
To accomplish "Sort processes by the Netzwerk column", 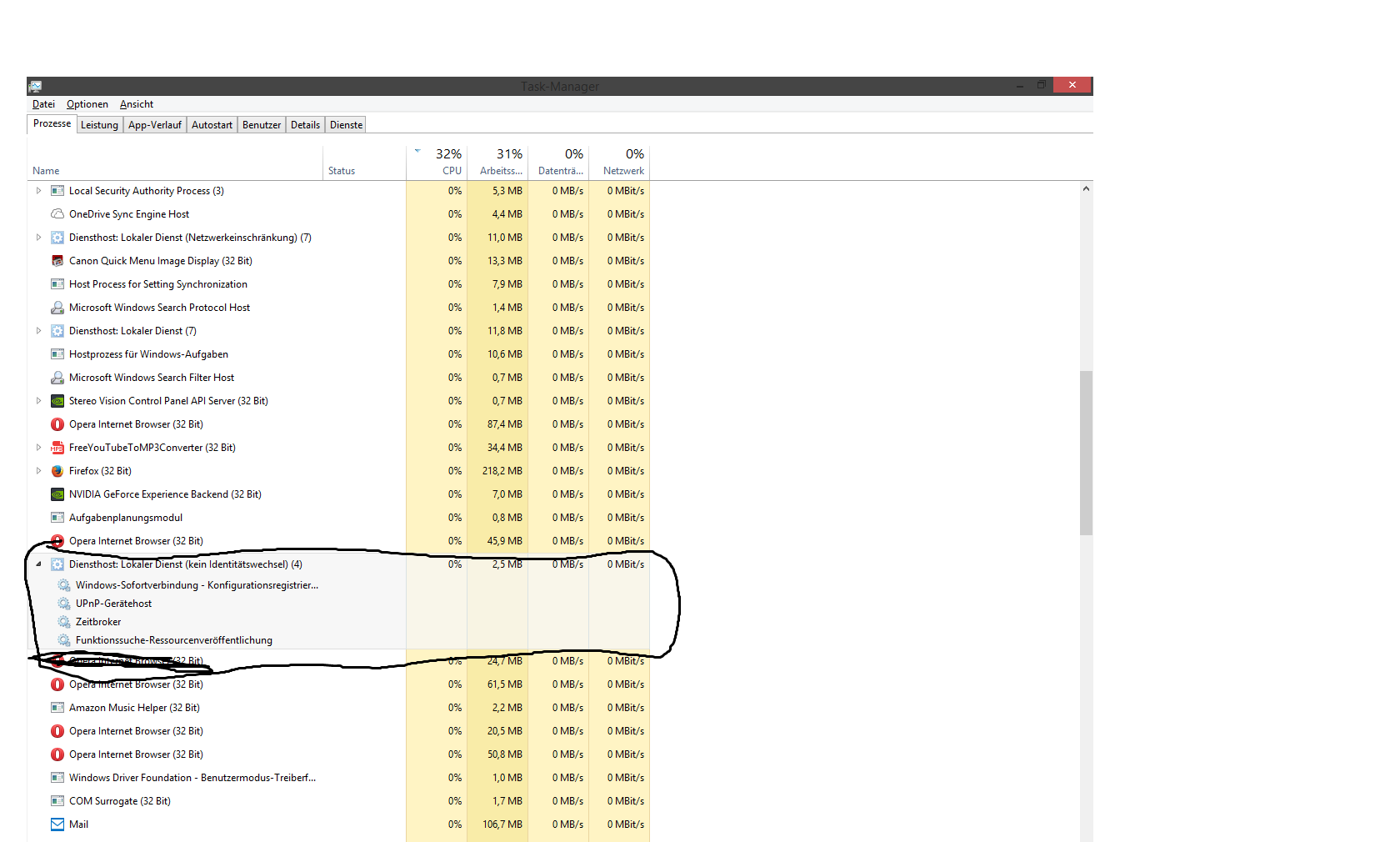I will tap(619, 163).
